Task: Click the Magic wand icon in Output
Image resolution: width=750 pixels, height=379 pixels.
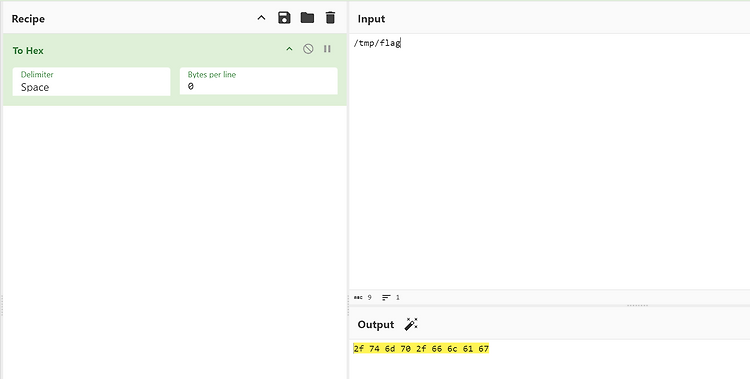Action: pyautogui.click(x=411, y=324)
